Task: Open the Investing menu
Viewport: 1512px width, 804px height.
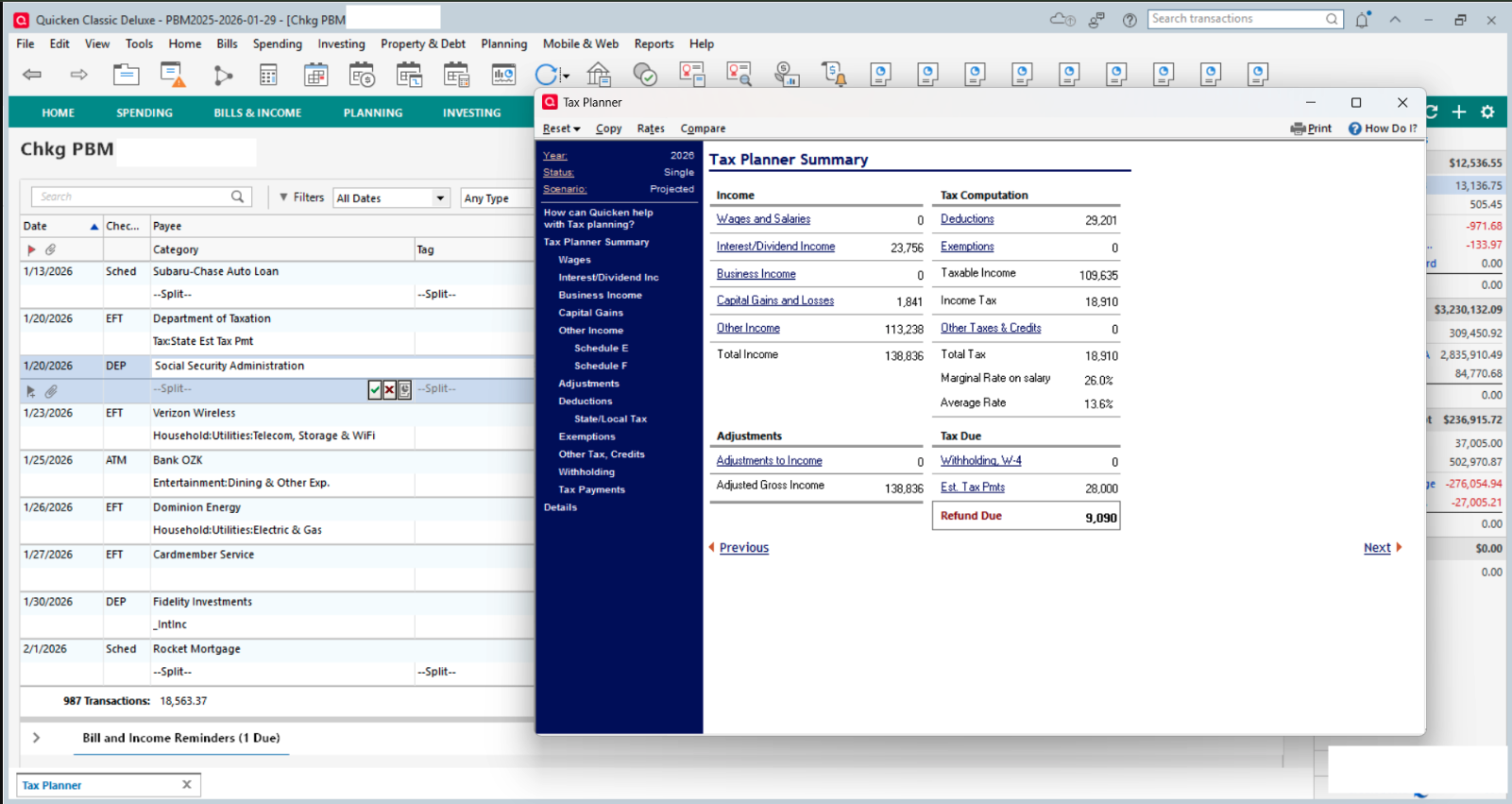Action: (341, 43)
